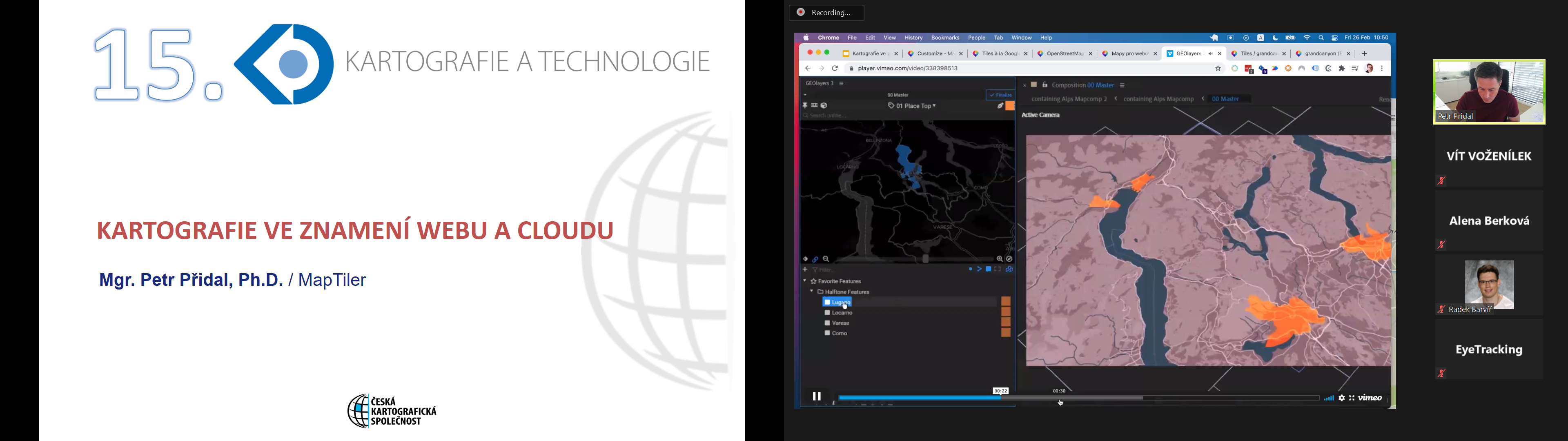The image size is (1568, 441).
Task: Check the Como feature checkbox
Action: point(827,334)
